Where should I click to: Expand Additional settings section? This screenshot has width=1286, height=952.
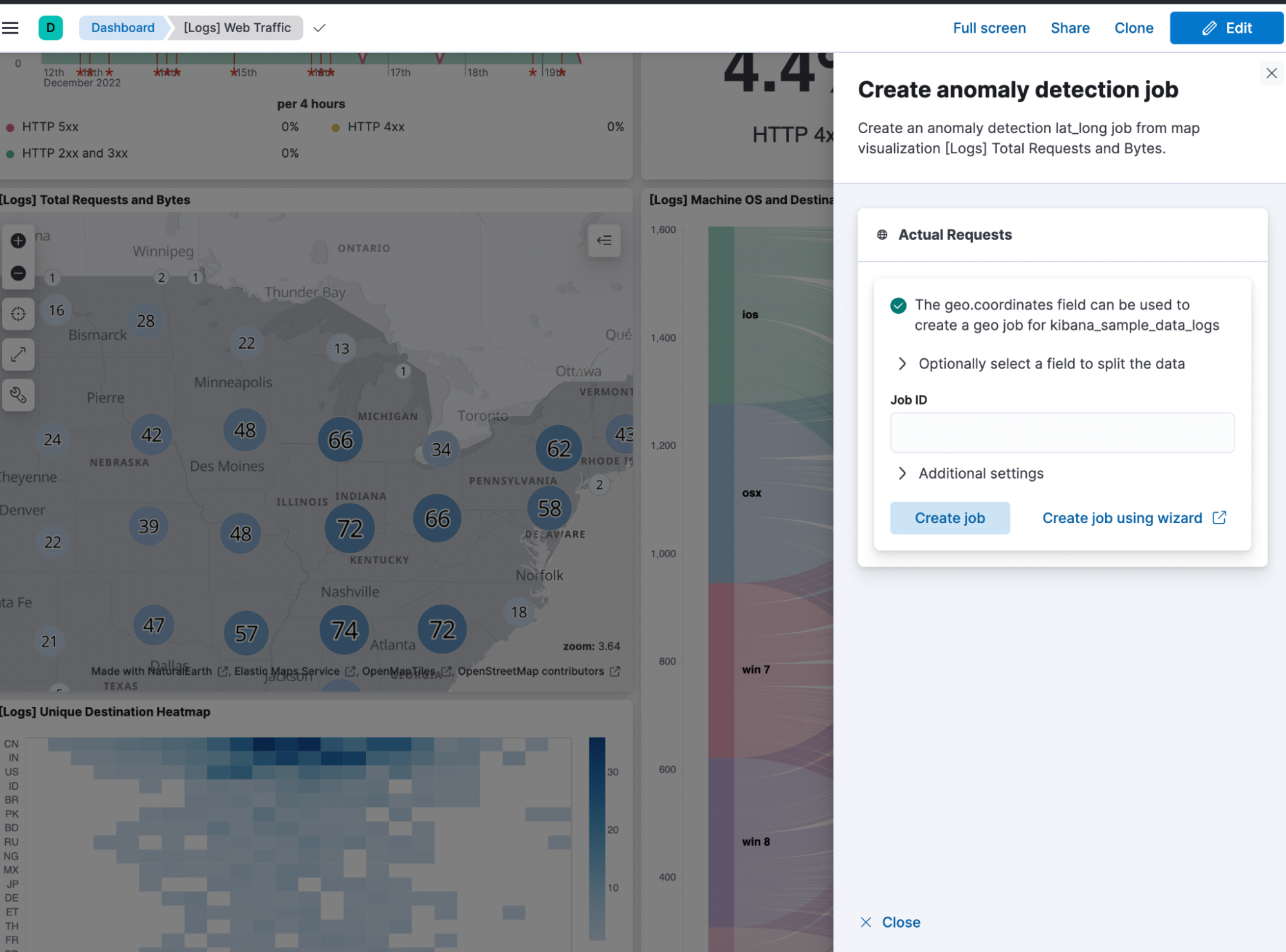coord(970,473)
